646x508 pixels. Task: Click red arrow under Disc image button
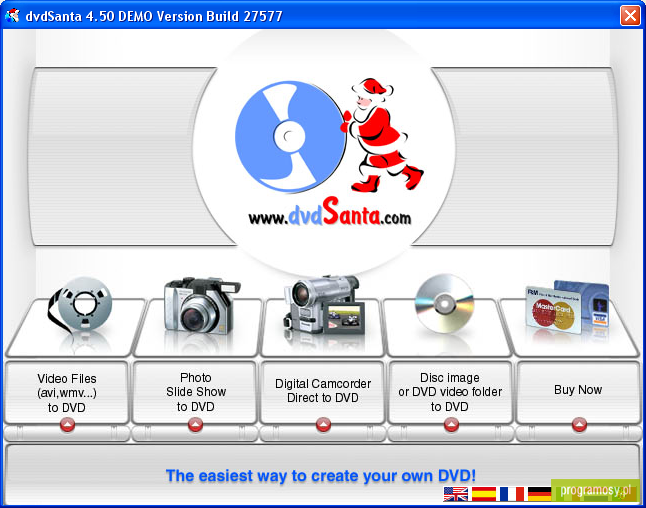coord(452,424)
